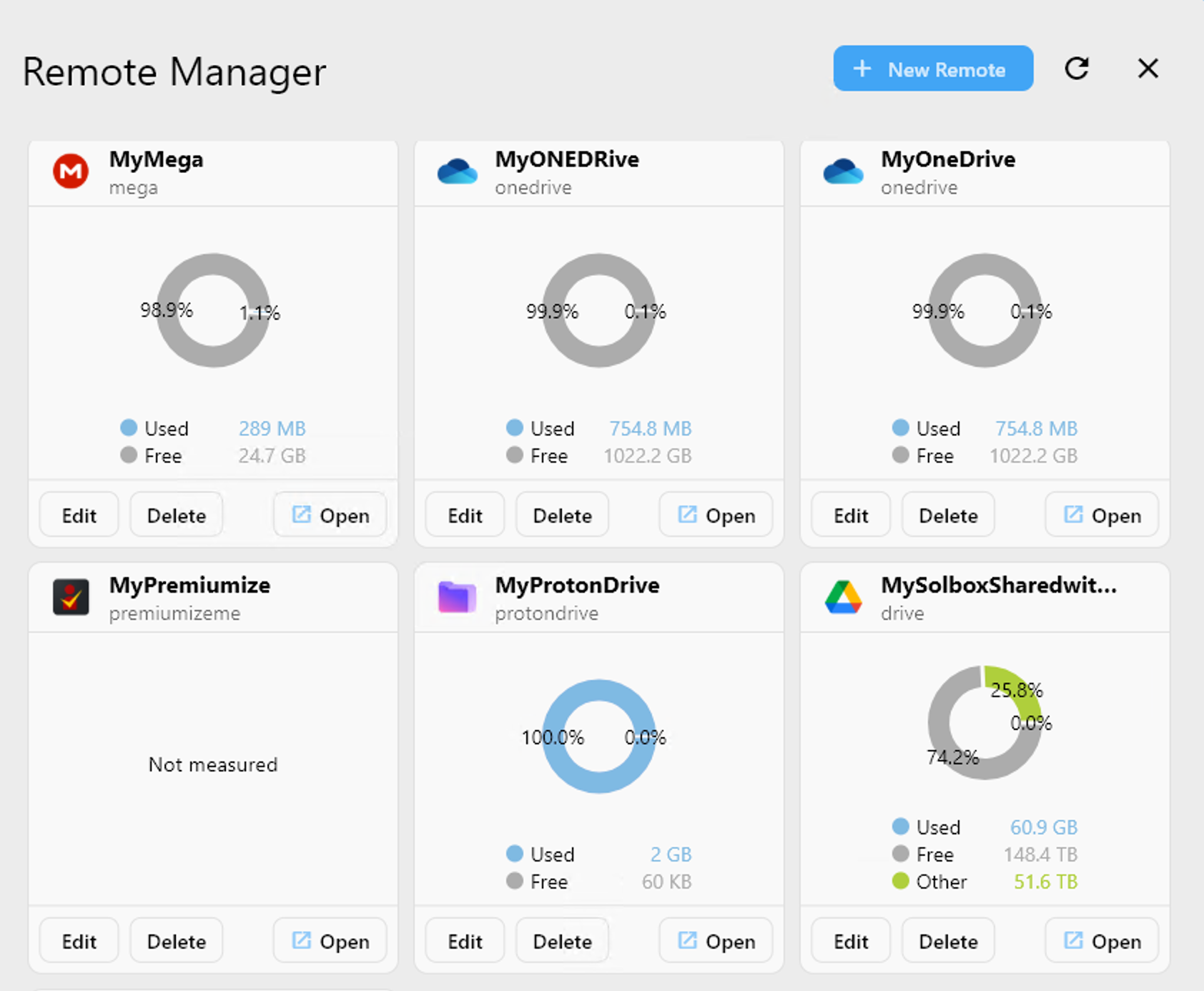Viewport: 1204px width, 991px height.
Task: Delete the MyProtonDrive remote
Action: point(561,940)
